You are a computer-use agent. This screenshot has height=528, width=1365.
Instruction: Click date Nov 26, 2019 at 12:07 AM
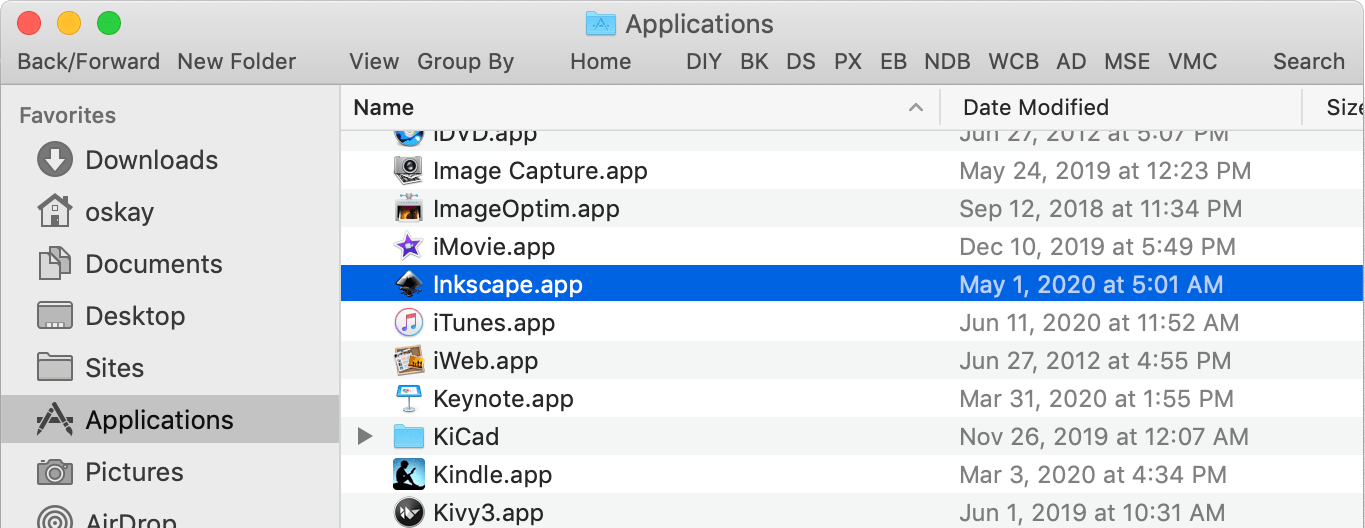[1104, 437]
